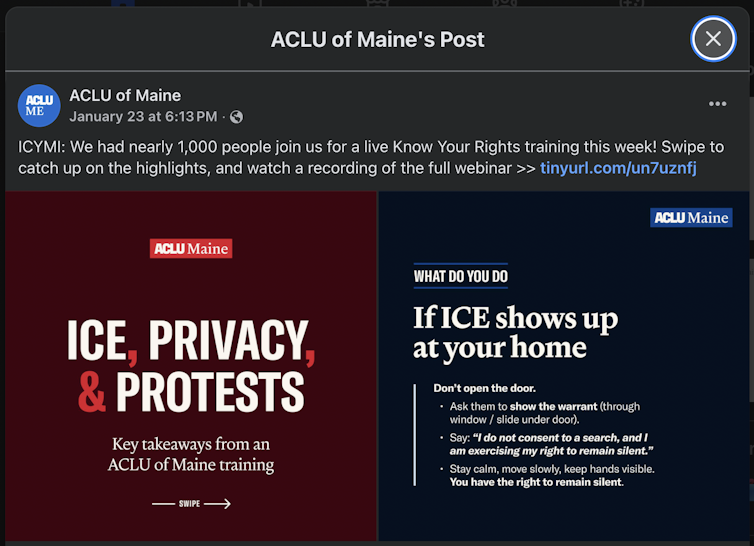The image size is (754, 546).
Task: Open the three-dot post options menu
Action: pyautogui.click(x=717, y=104)
